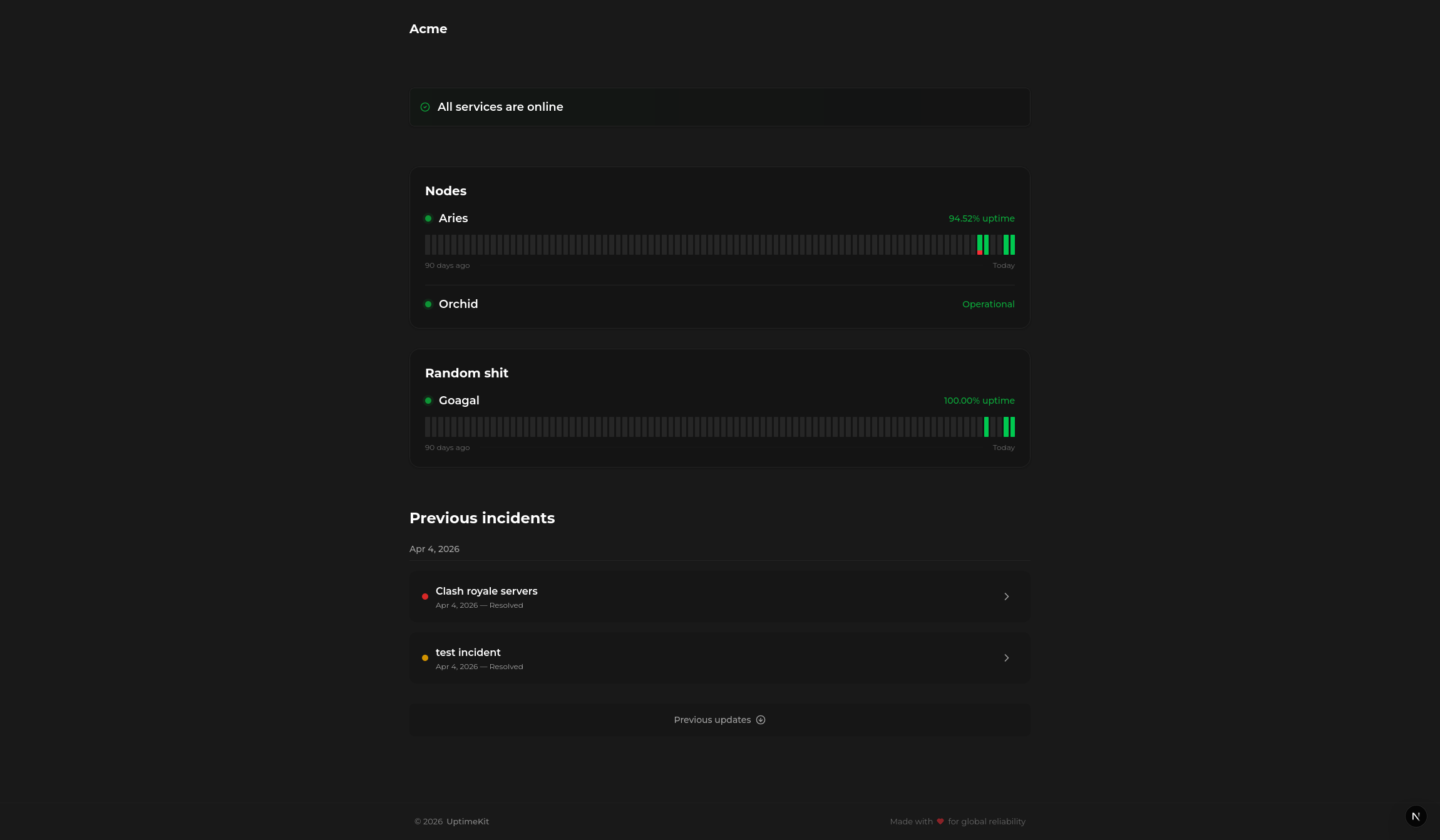
Task: Click the green checkmark online status icon
Action: pos(425,107)
